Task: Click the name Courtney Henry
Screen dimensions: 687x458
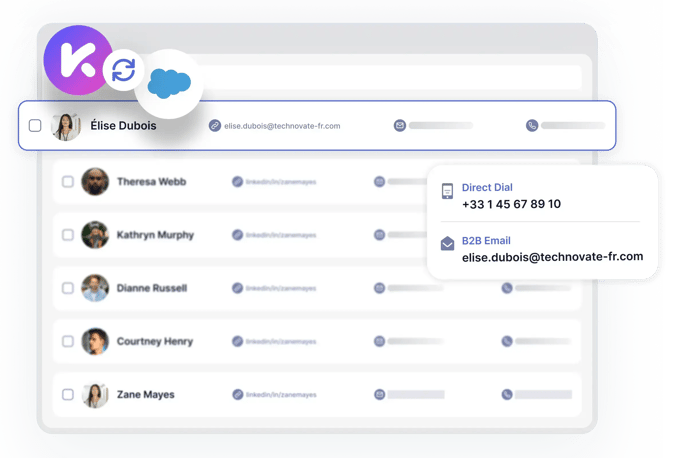Action: click(155, 342)
